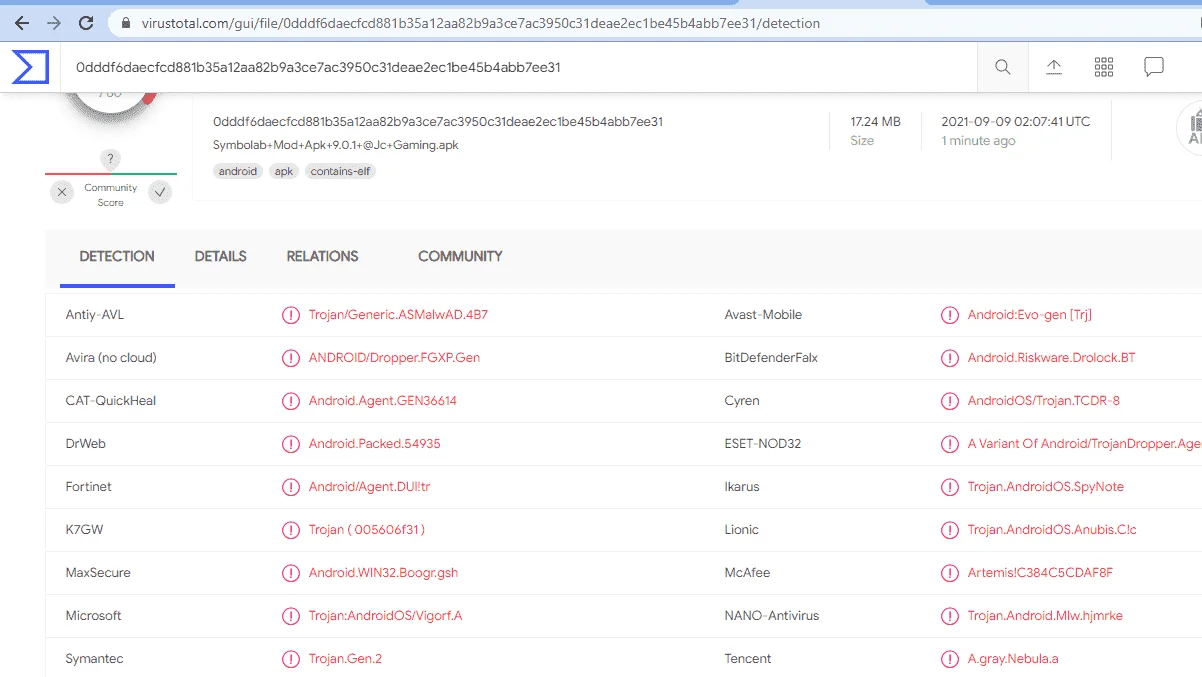Click alert icon beside Trojan.AndroidOS.SpyNote

click(x=949, y=487)
